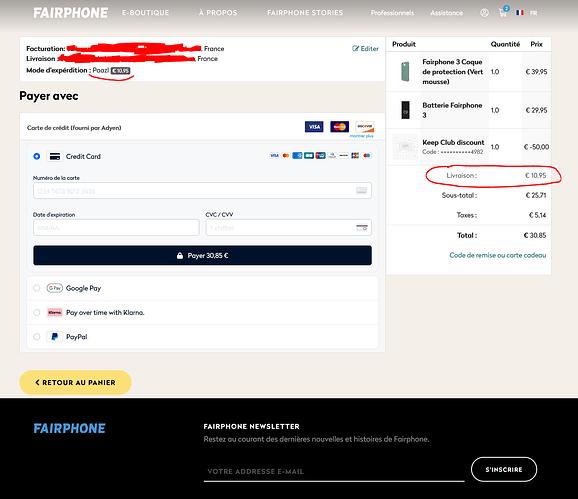578x499 pixels.
Task: Click the Batterie Fairphone 3 product name
Action: [452, 110]
